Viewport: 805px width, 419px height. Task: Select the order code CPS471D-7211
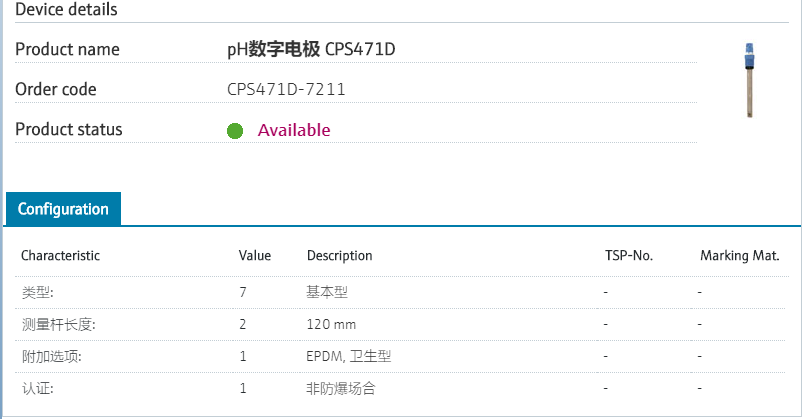click(x=286, y=90)
